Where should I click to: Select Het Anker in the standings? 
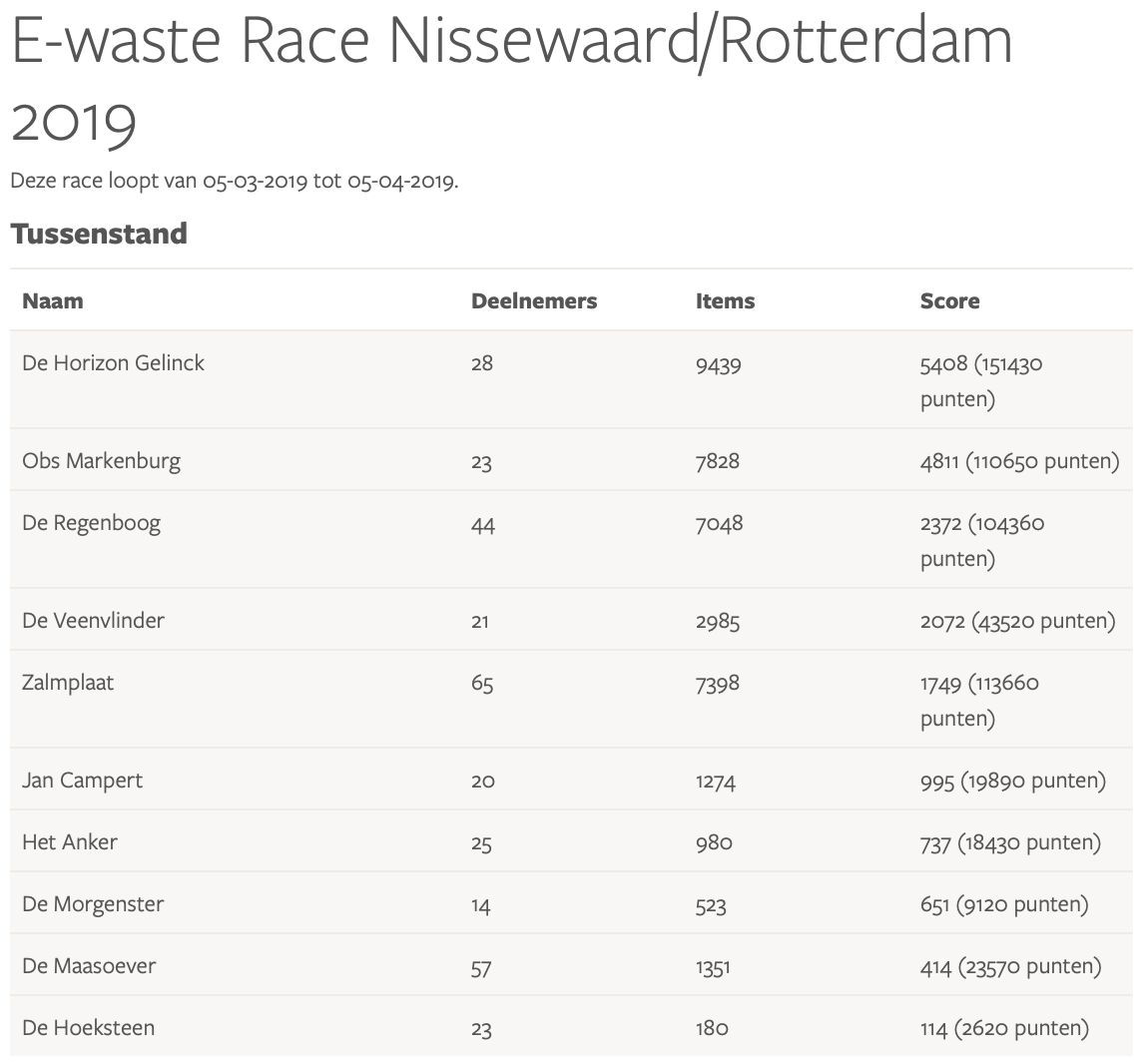(70, 841)
